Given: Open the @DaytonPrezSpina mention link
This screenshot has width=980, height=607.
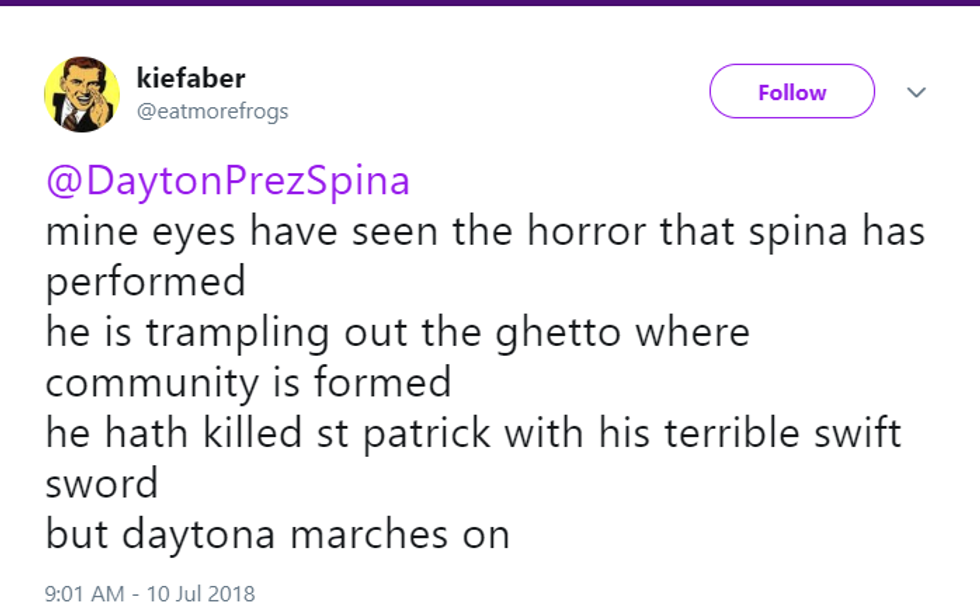Looking at the screenshot, I should 228,181.
